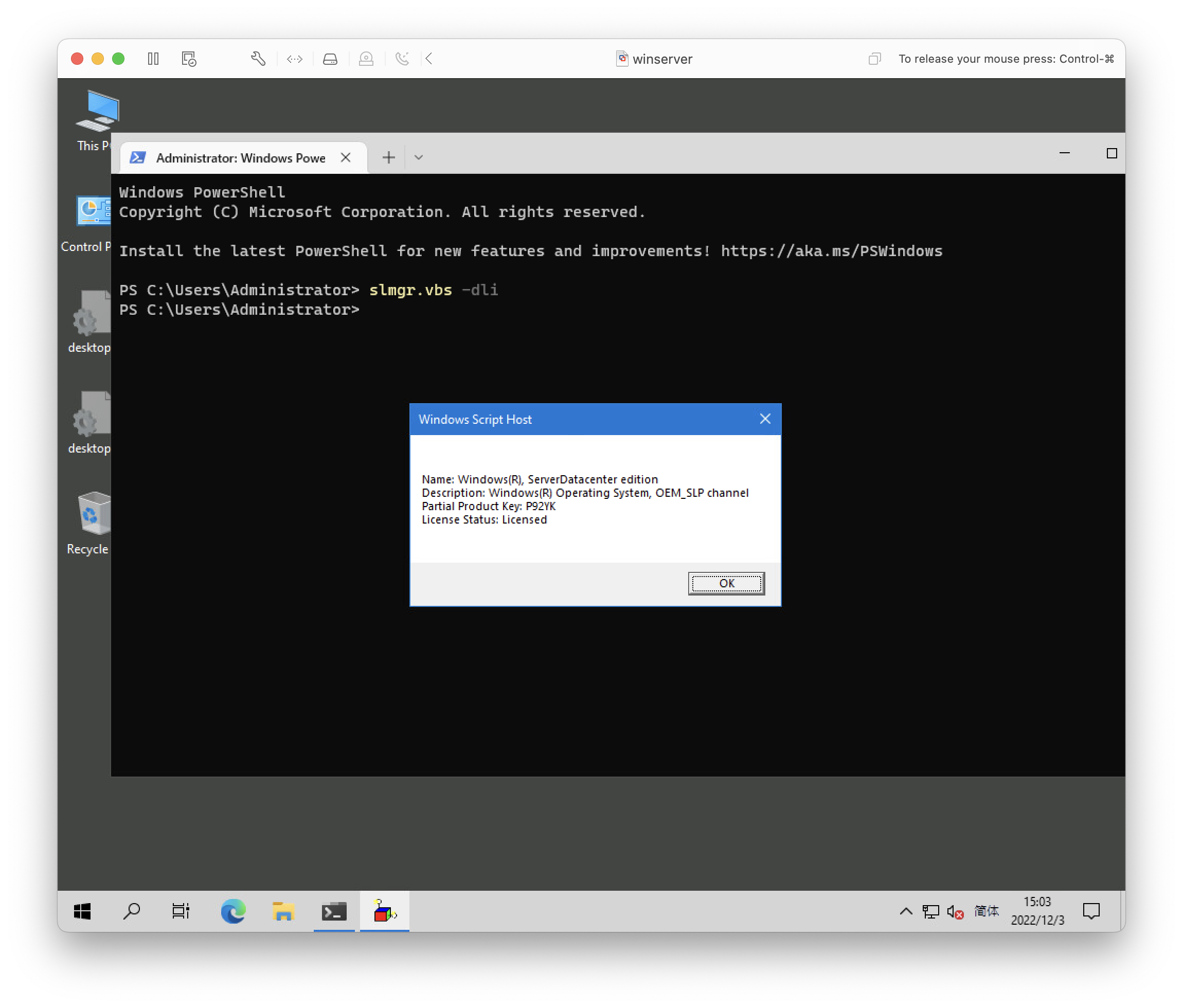Click the USB devices icon
1183x1008 pixels.
click(366, 58)
